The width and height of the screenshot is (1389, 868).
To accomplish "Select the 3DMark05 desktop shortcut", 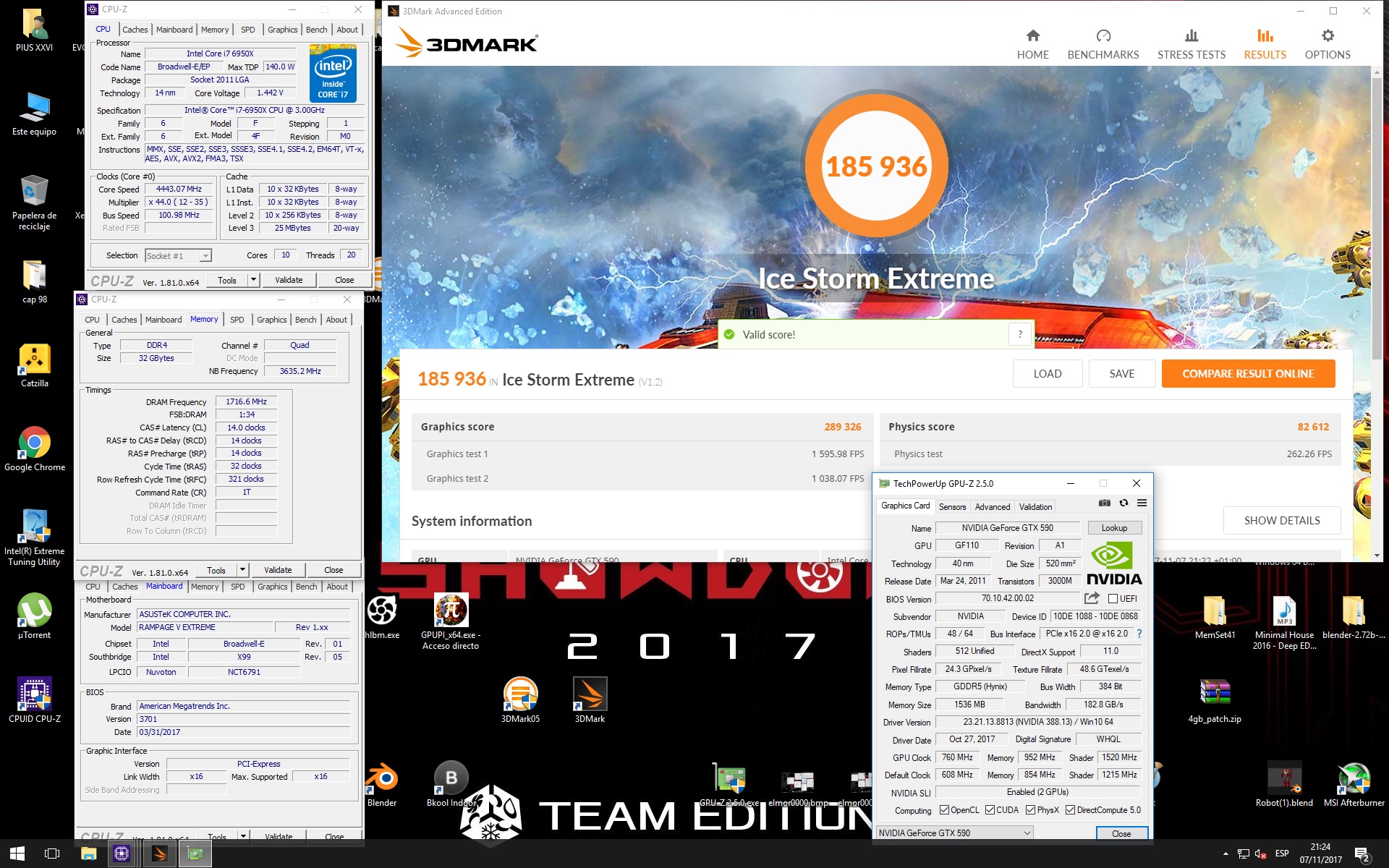I will coord(520,699).
